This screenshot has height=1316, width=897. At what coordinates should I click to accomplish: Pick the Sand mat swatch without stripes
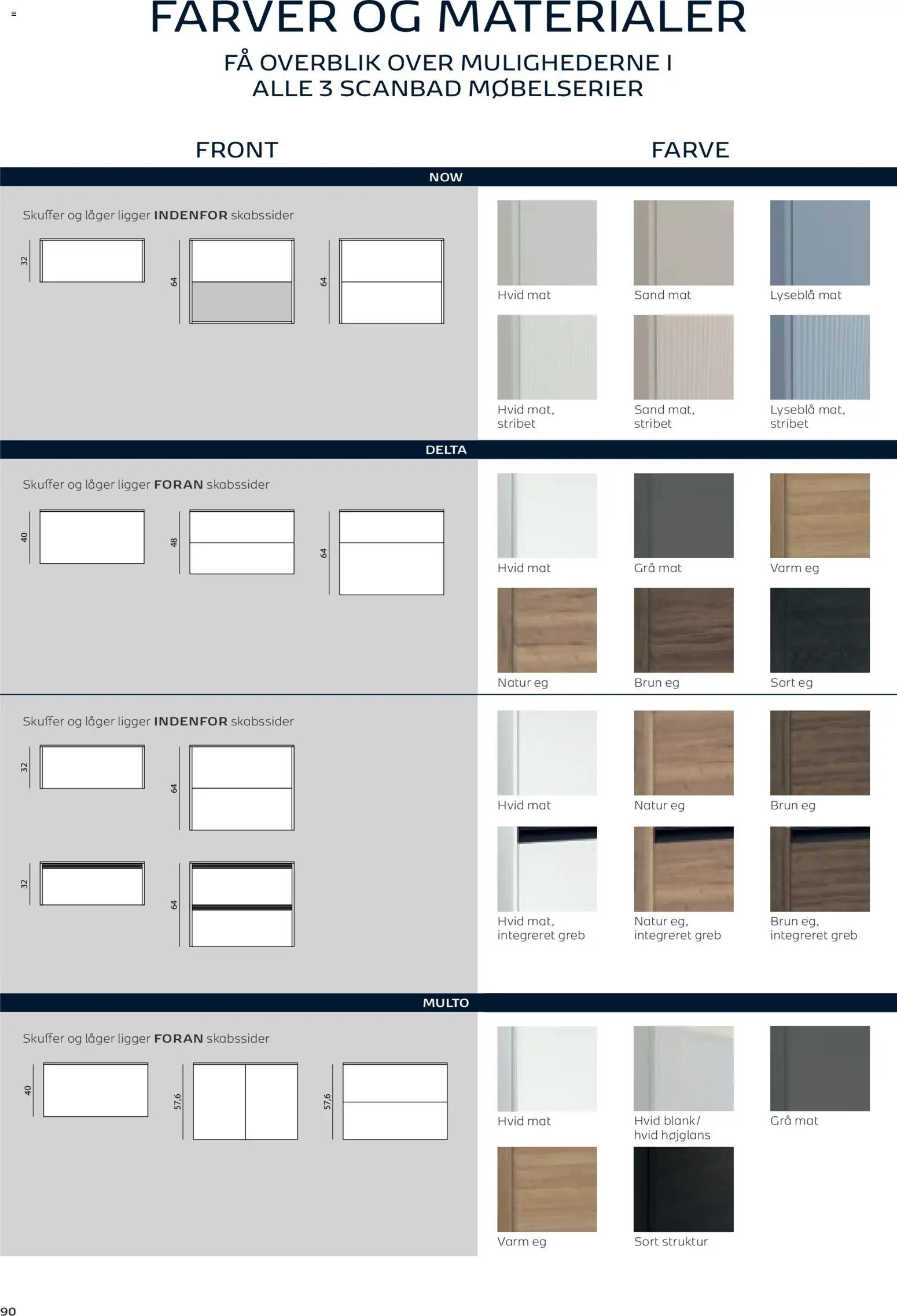click(683, 243)
